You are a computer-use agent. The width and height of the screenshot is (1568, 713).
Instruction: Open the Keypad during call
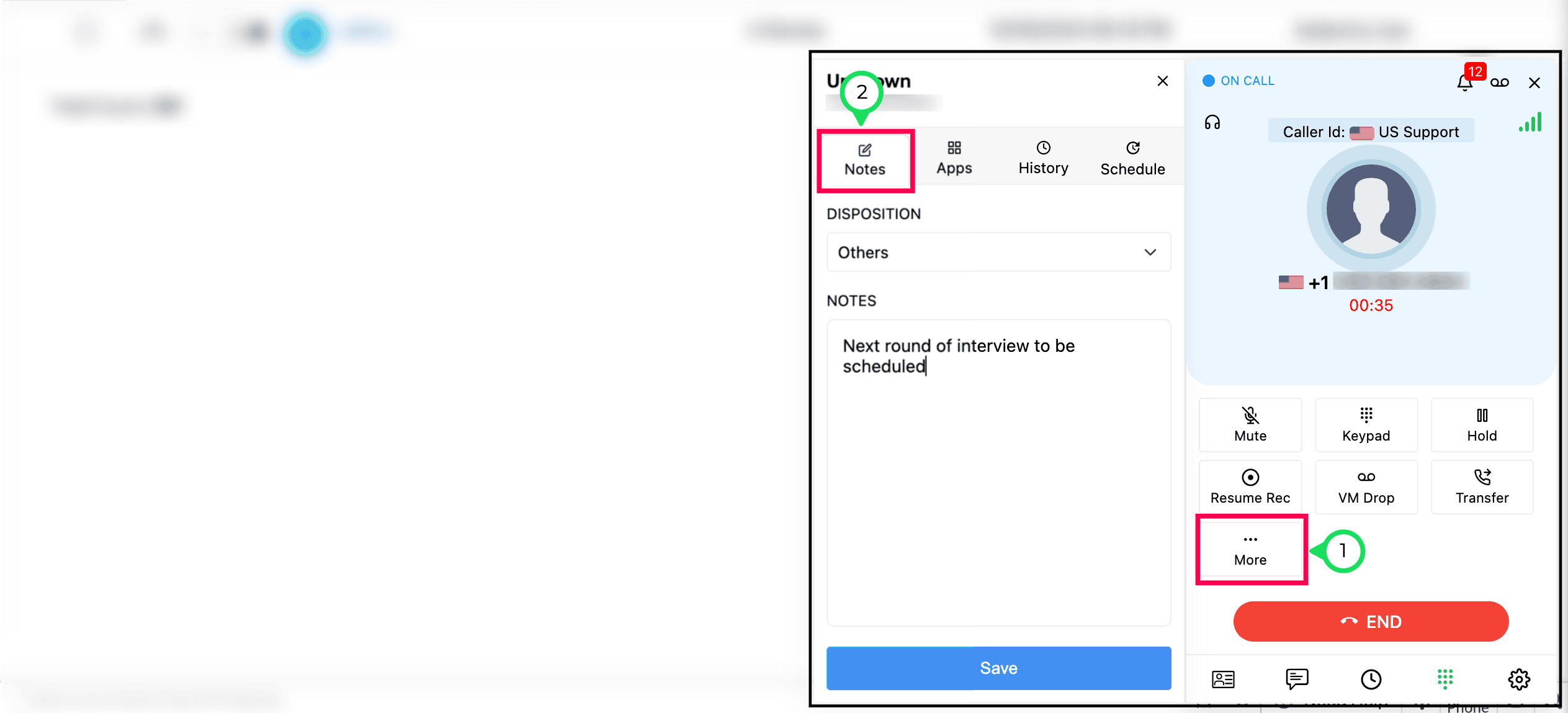(x=1366, y=425)
